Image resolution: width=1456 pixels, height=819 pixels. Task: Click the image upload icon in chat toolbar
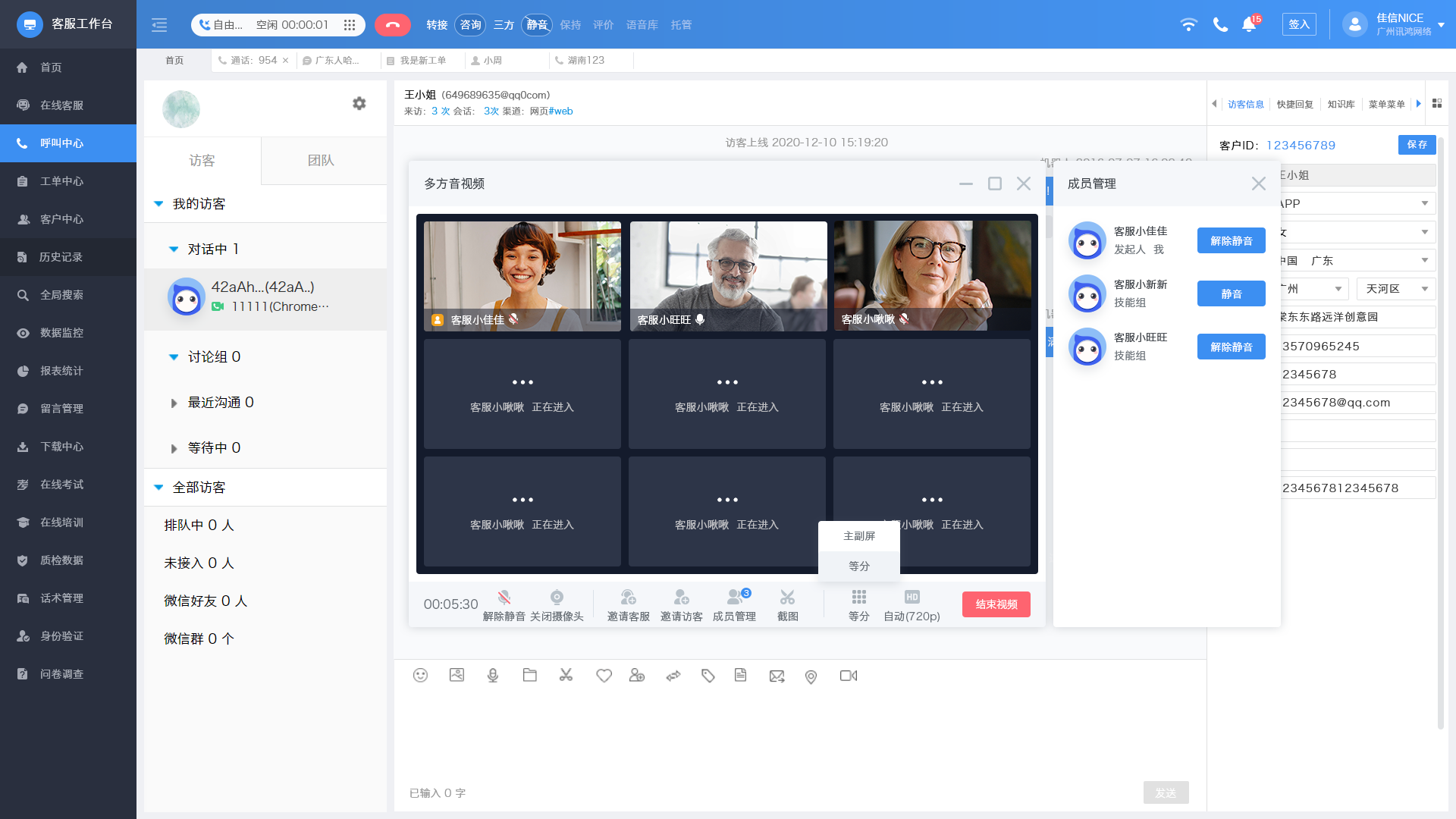click(x=457, y=675)
